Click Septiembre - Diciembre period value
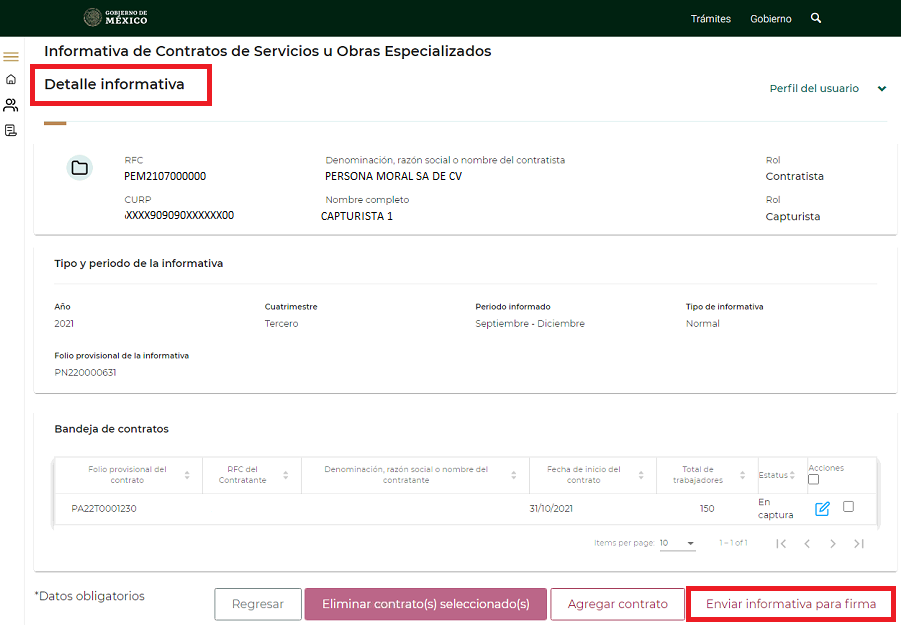This screenshot has width=901, height=625. click(x=530, y=323)
